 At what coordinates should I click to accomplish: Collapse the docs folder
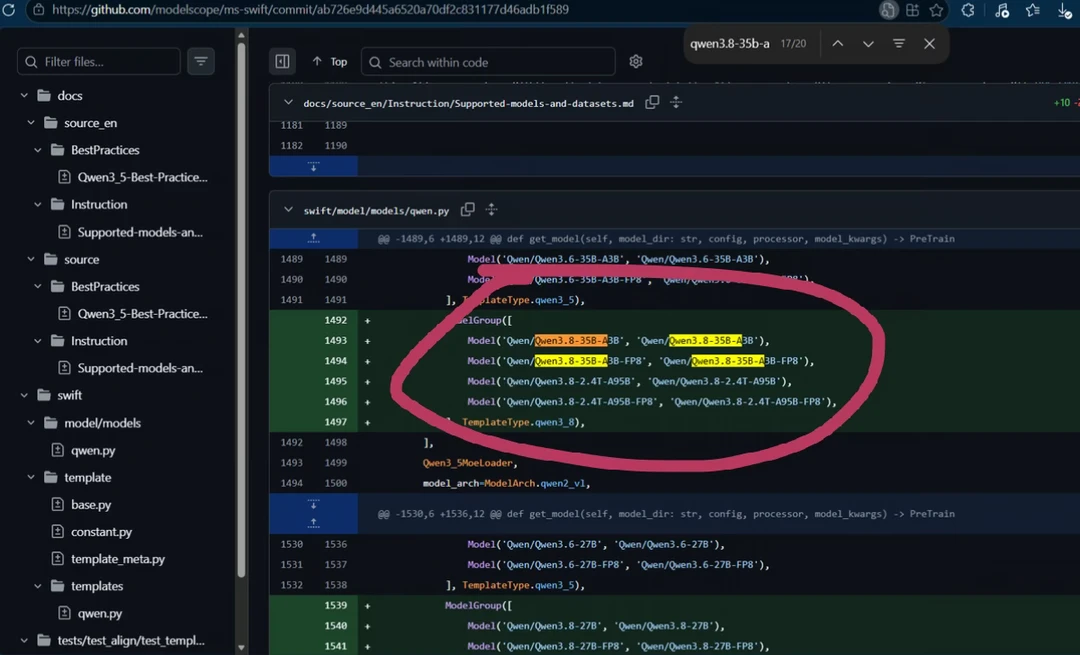[24, 95]
